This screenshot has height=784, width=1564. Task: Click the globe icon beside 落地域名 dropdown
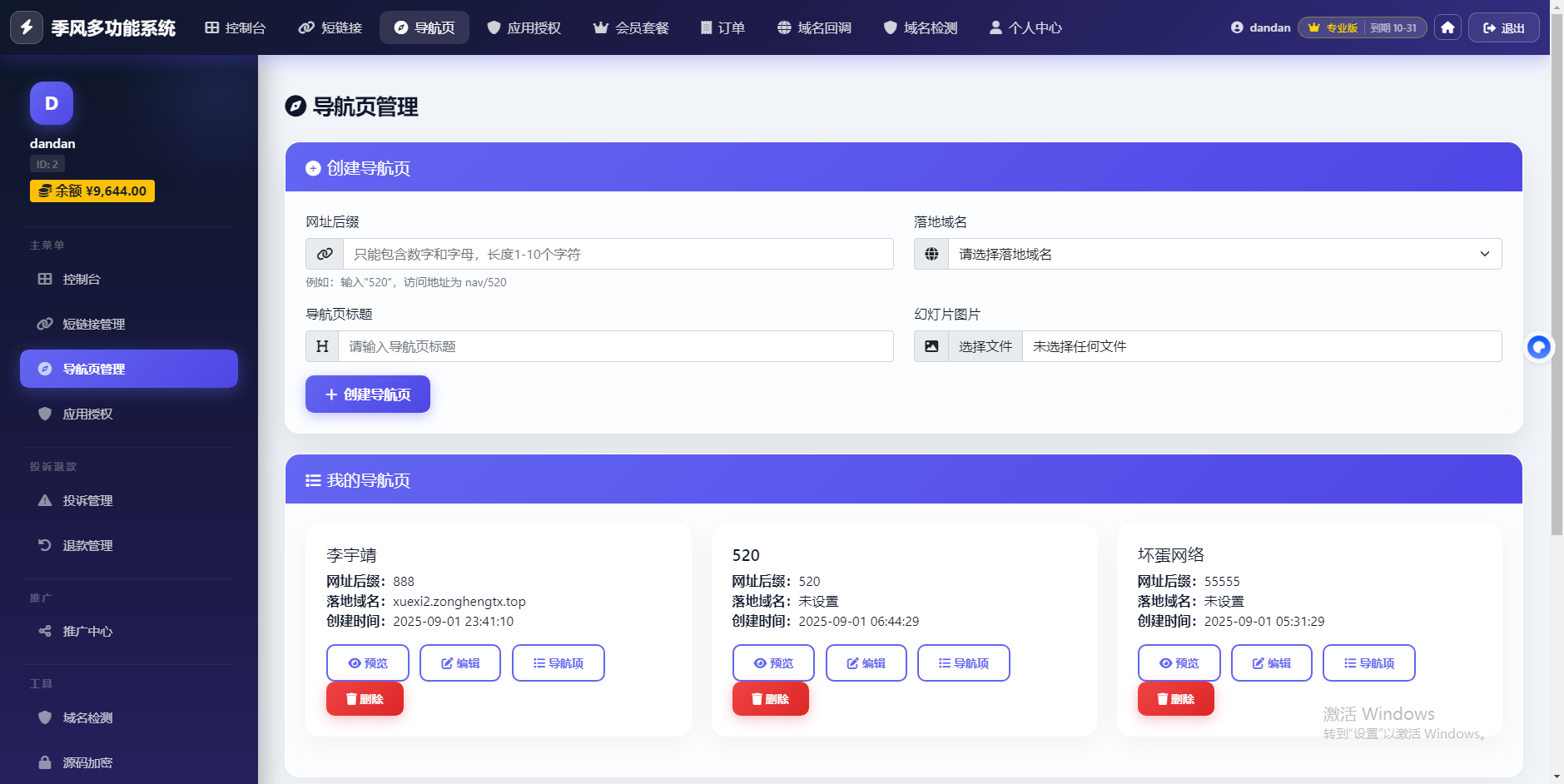tap(931, 254)
